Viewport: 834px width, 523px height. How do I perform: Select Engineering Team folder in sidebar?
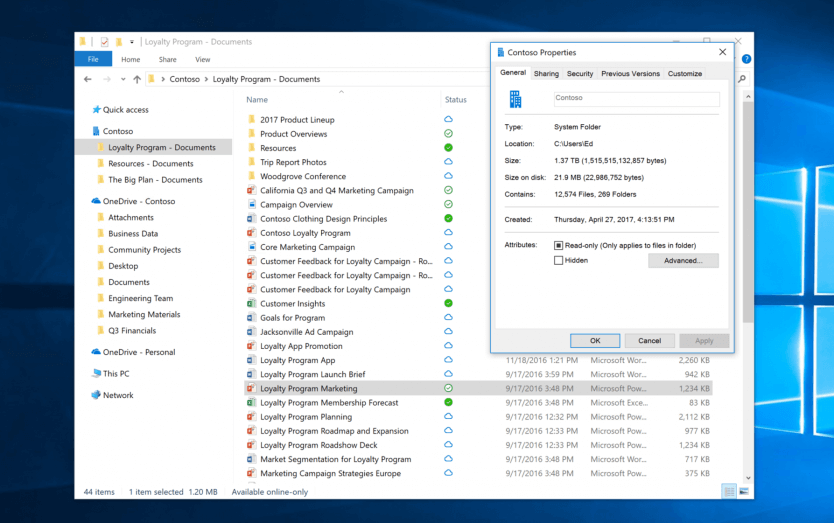[x=140, y=298]
